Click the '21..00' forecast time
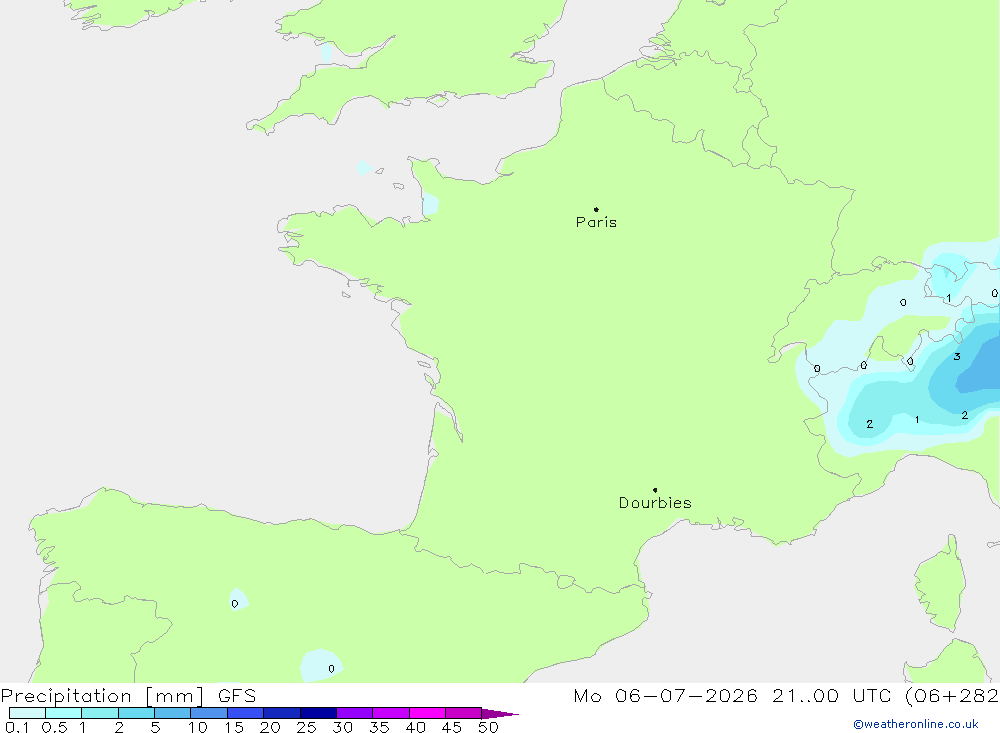 click(805, 695)
